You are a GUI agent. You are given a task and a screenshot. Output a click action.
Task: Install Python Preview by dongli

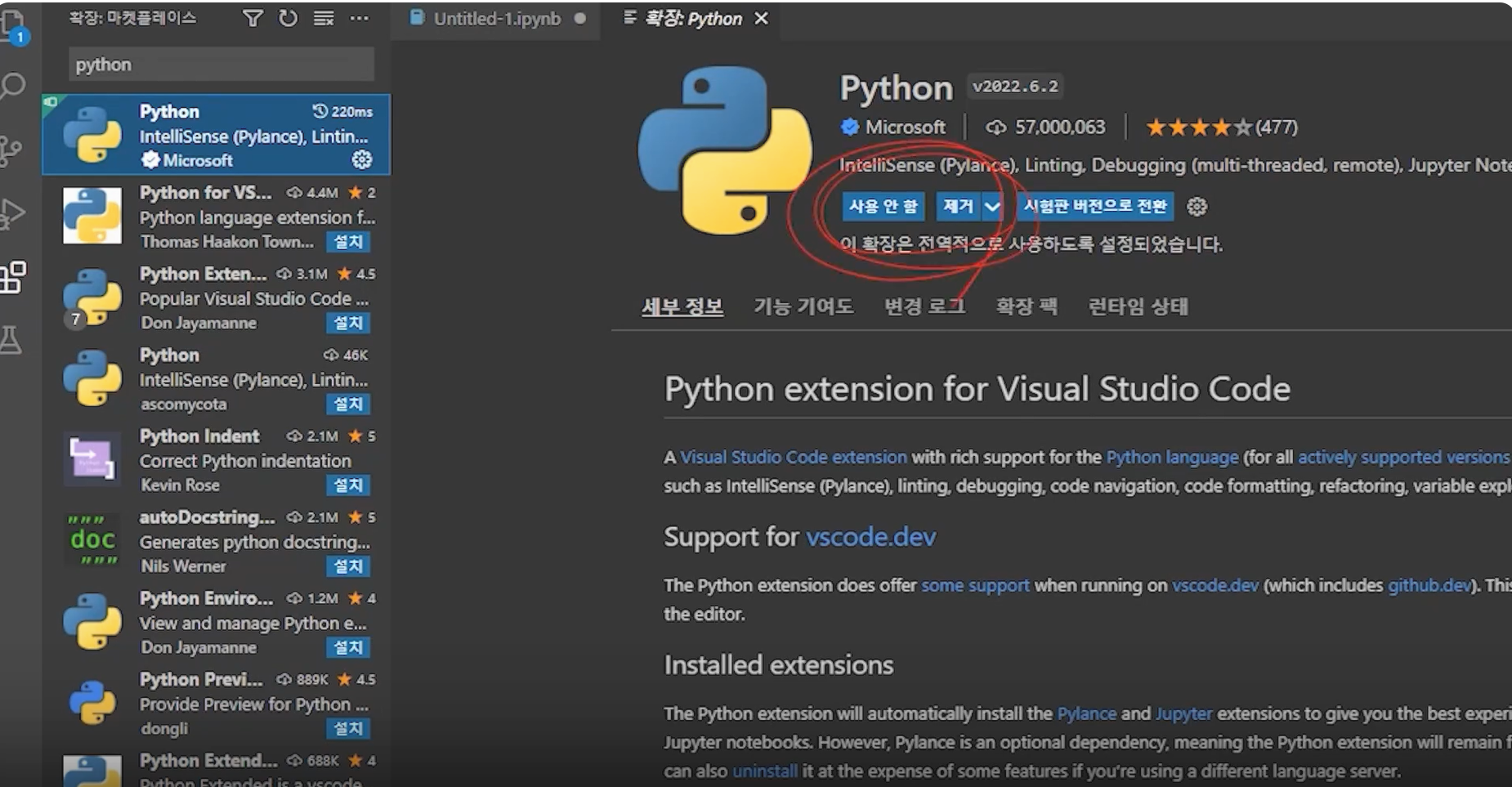pos(348,728)
